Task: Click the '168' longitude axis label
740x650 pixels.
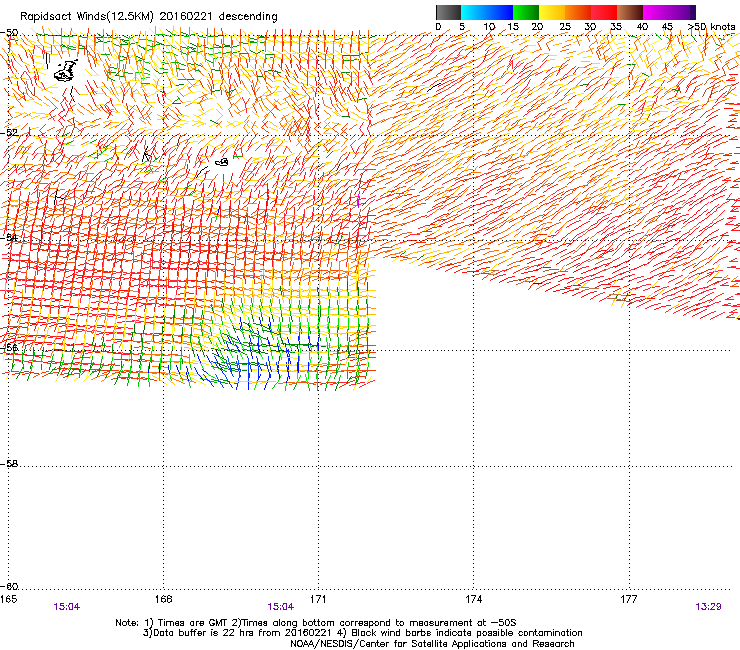Action: pyautogui.click(x=163, y=599)
